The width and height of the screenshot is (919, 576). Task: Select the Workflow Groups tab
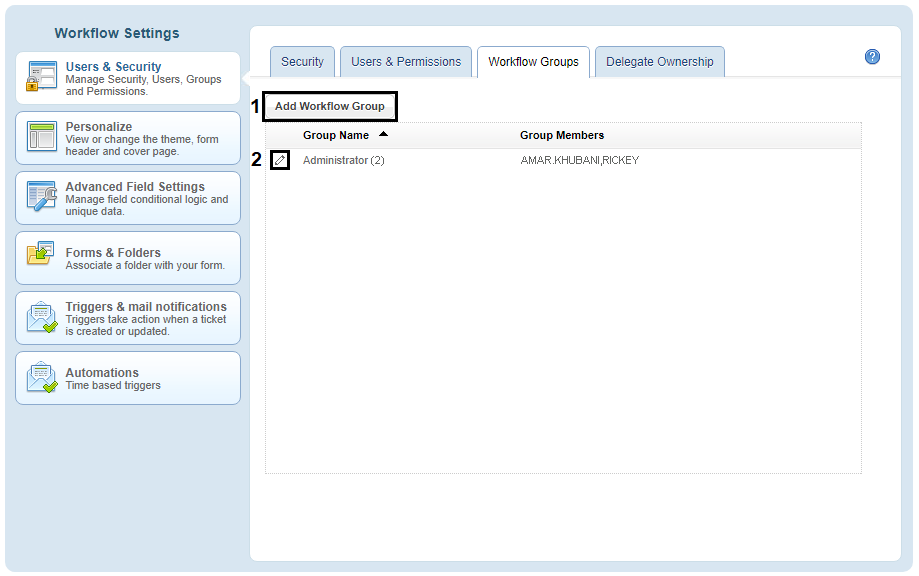[533, 62]
